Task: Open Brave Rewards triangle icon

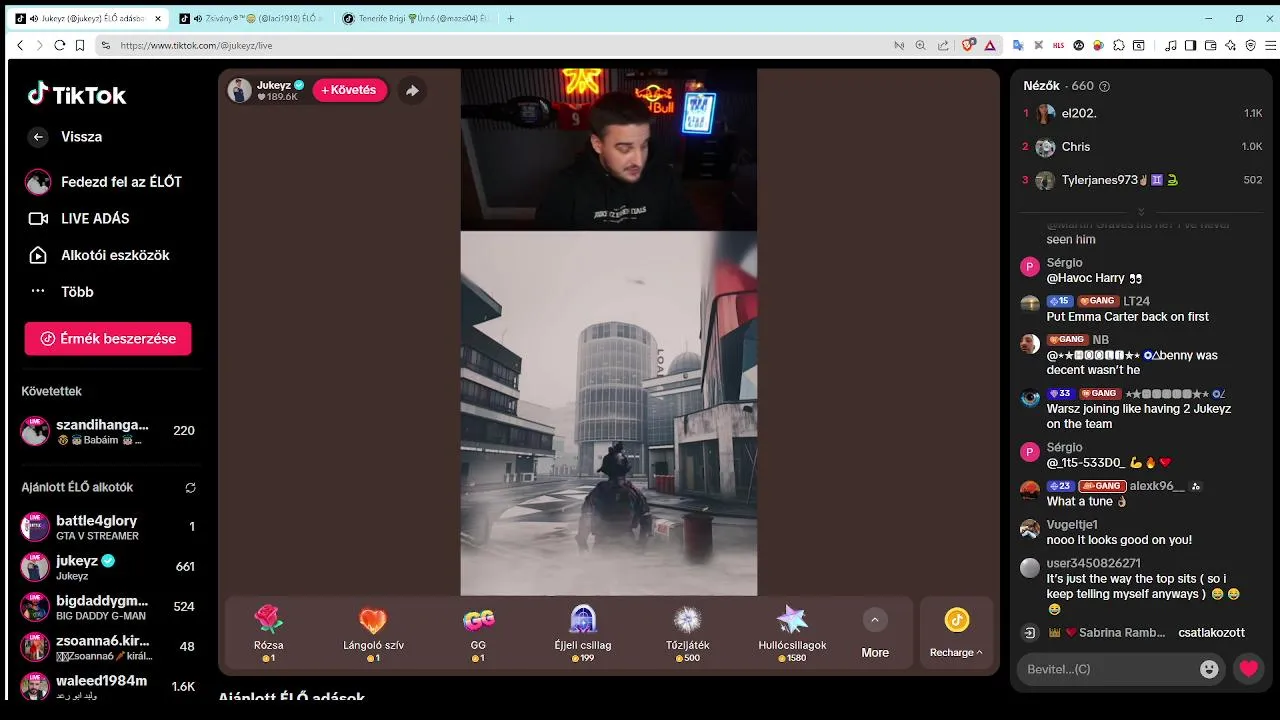Action: click(990, 45)
